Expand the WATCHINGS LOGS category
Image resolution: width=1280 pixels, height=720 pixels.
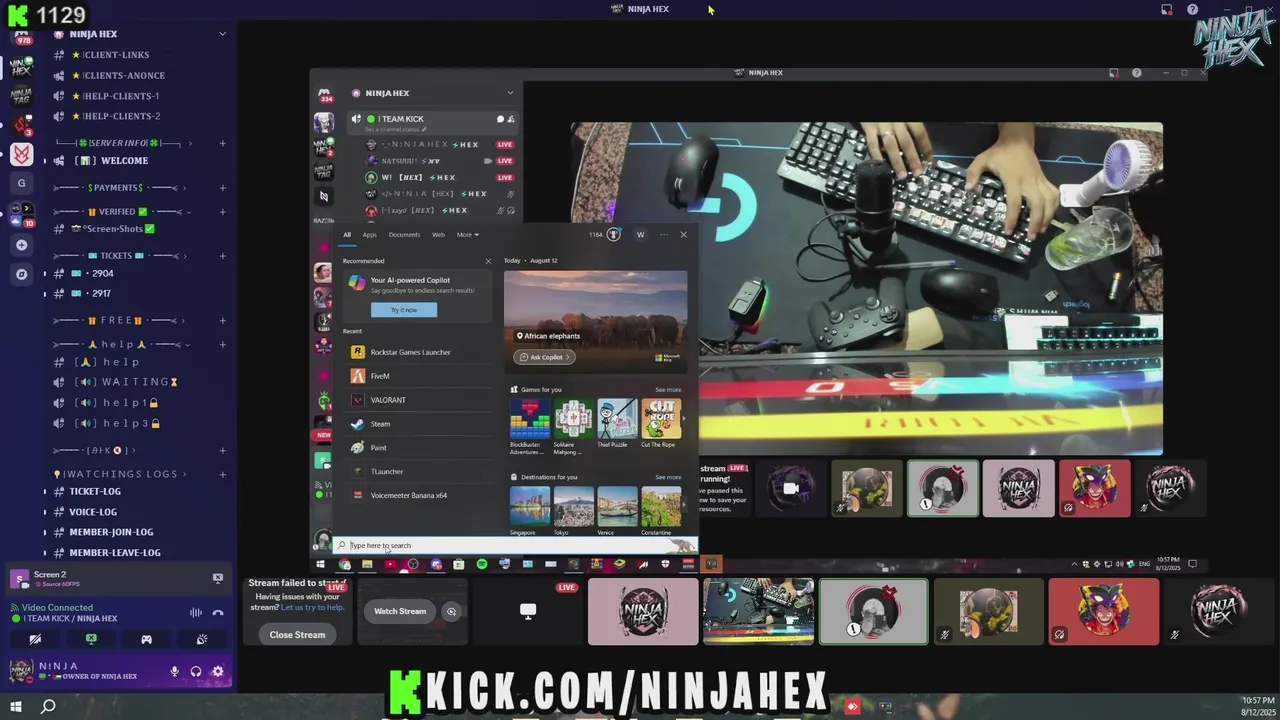[115, 474]
